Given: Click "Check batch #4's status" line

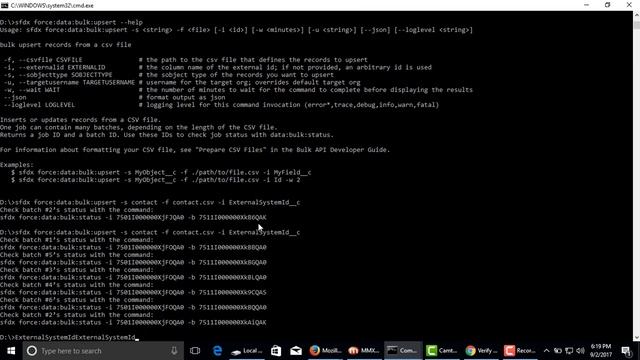Looking at the screenshot, I should [77, 285].
